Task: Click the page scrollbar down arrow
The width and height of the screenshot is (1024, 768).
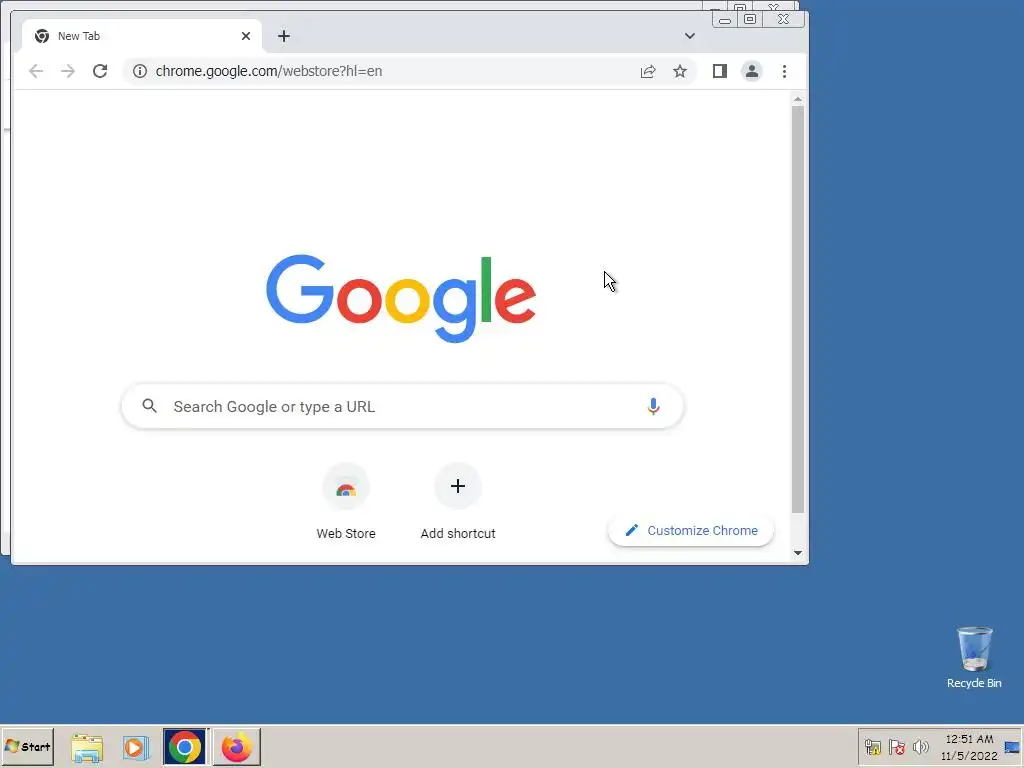Action: tap(797, 552)
